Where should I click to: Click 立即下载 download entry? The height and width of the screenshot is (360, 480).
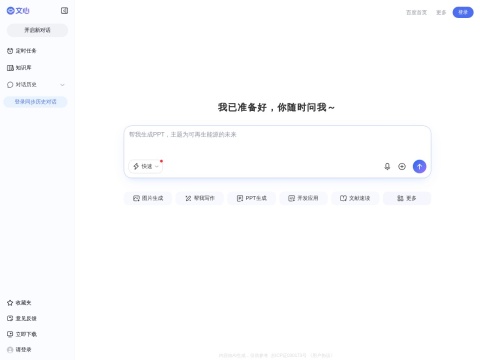tap(22, 334)
